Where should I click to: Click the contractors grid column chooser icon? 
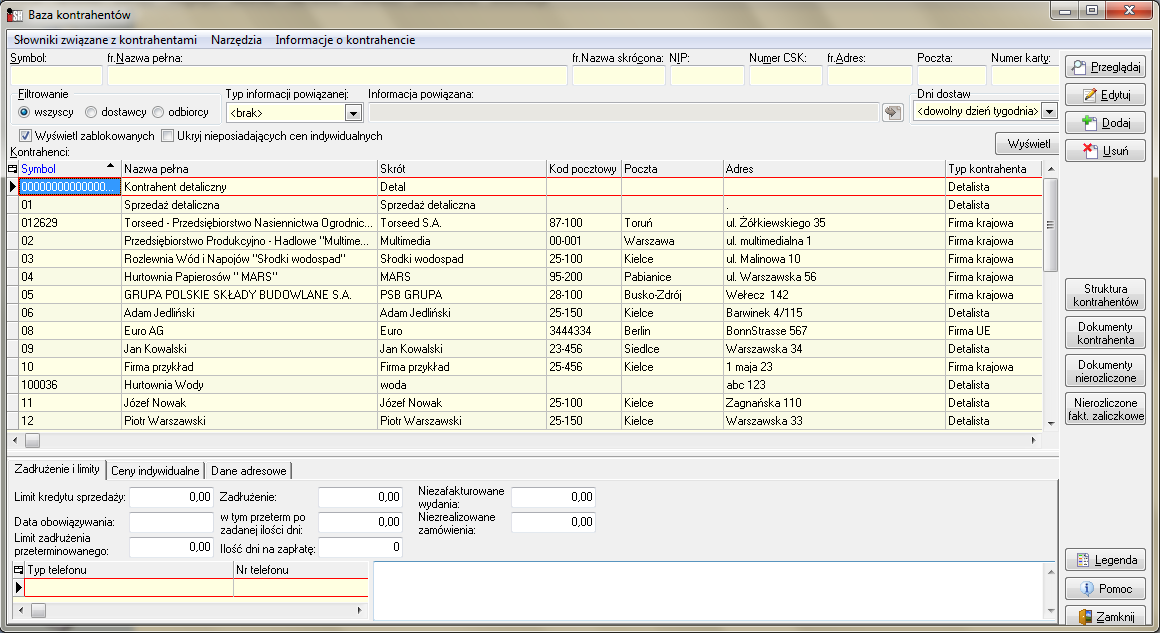(13, 169)
